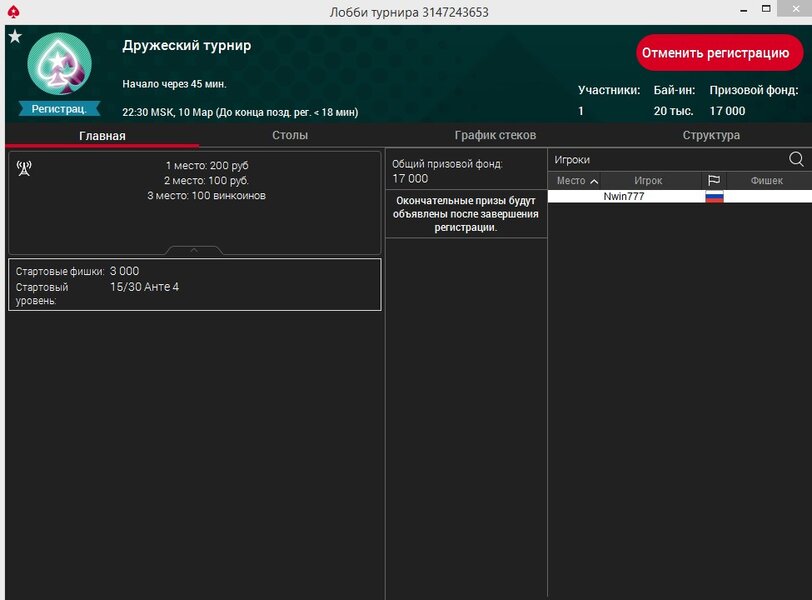Switch to the Главная tab
Screen dimensions: 812x600
pyautogui.click(x=102, y=135)
